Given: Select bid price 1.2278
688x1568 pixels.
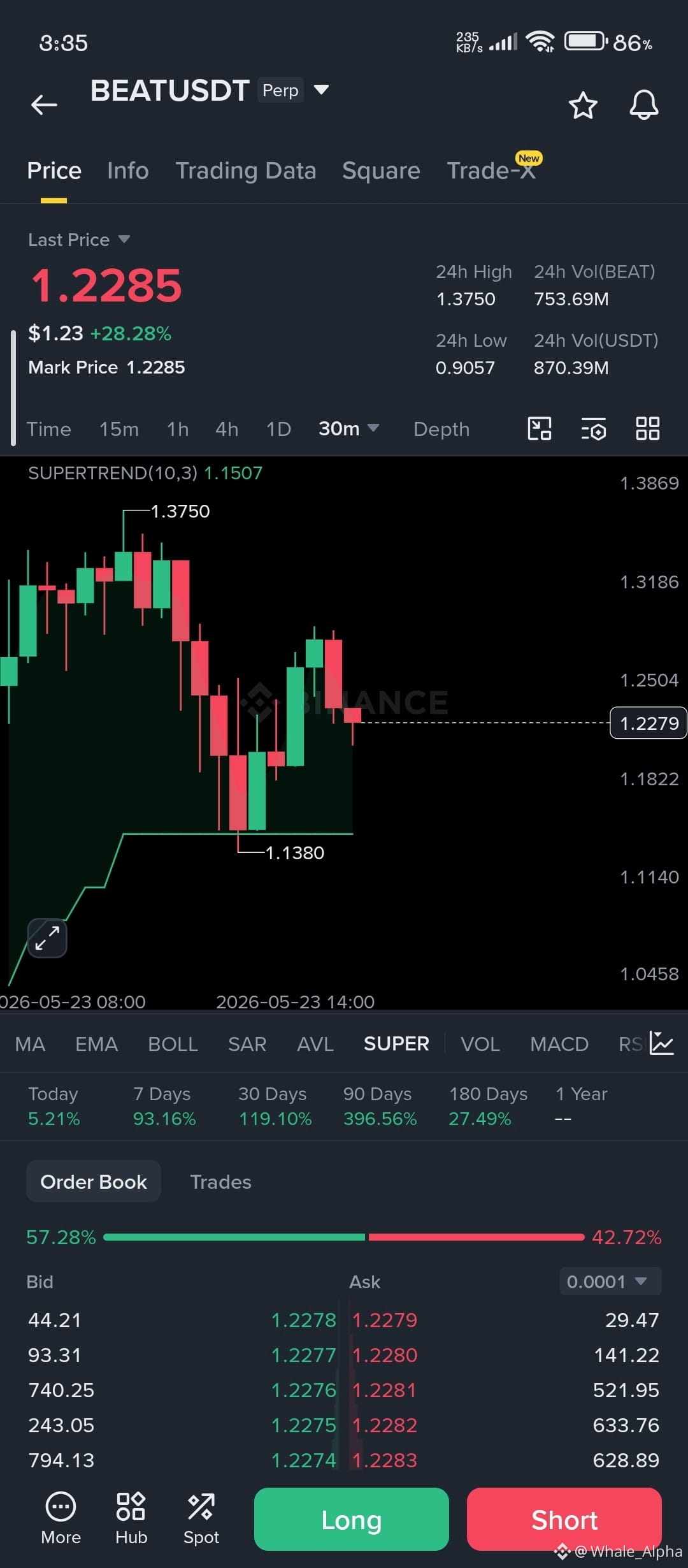Looking at the screenshot, I should tap(303, 1319).
